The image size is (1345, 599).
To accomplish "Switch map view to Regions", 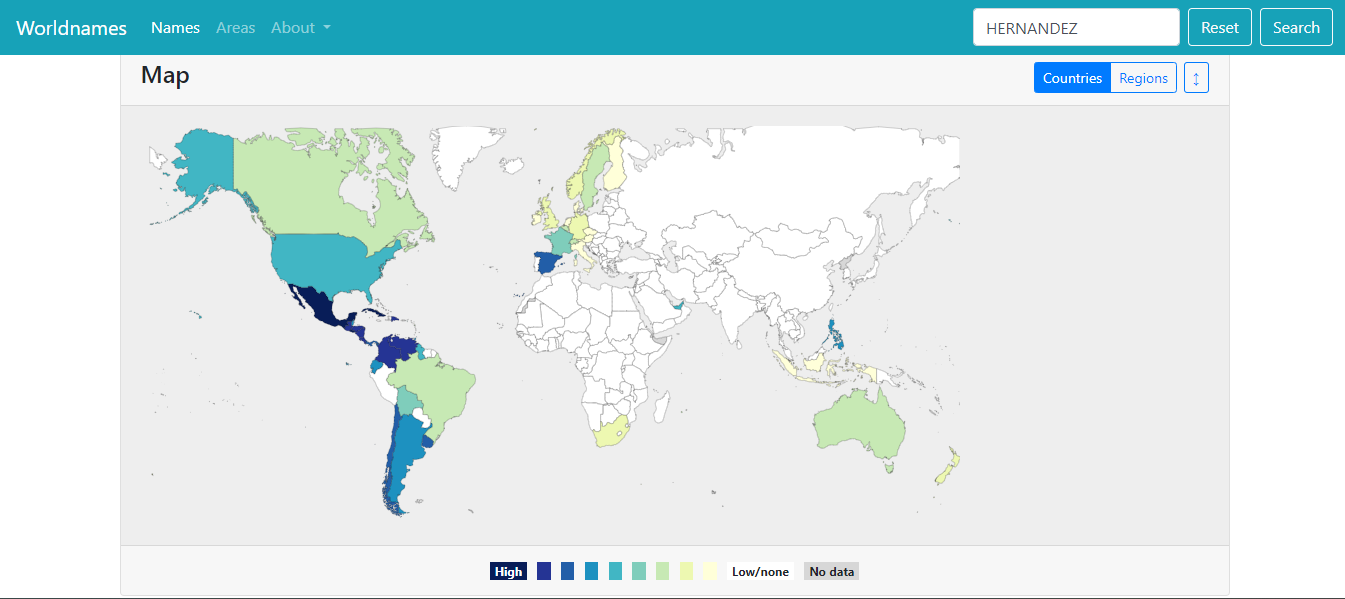I will (1143, 78).
